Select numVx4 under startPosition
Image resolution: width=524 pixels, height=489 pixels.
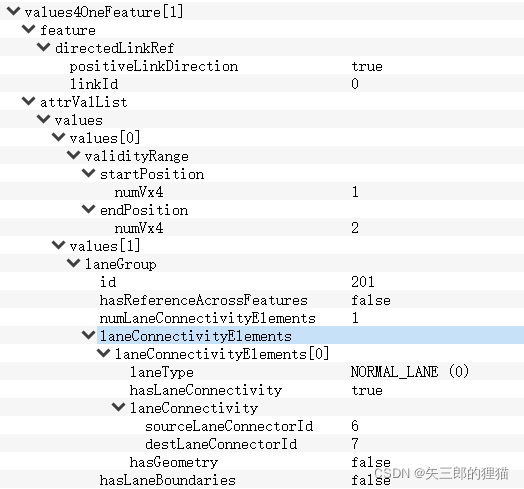[262, 191]
